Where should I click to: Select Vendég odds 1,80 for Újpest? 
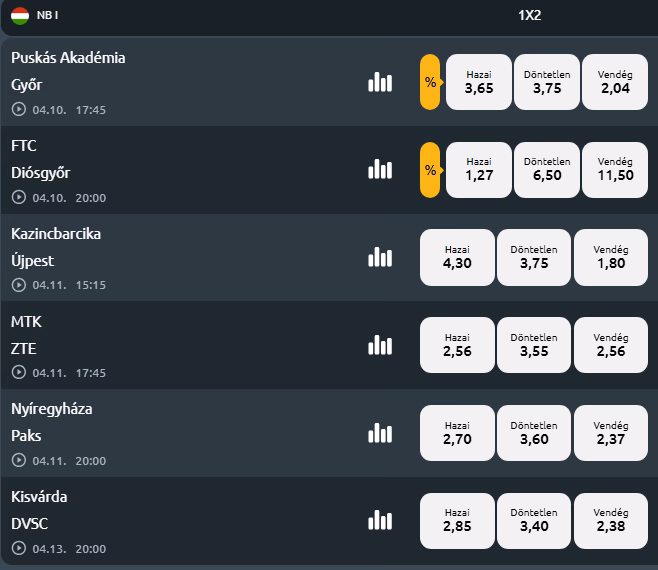[610, 258]
